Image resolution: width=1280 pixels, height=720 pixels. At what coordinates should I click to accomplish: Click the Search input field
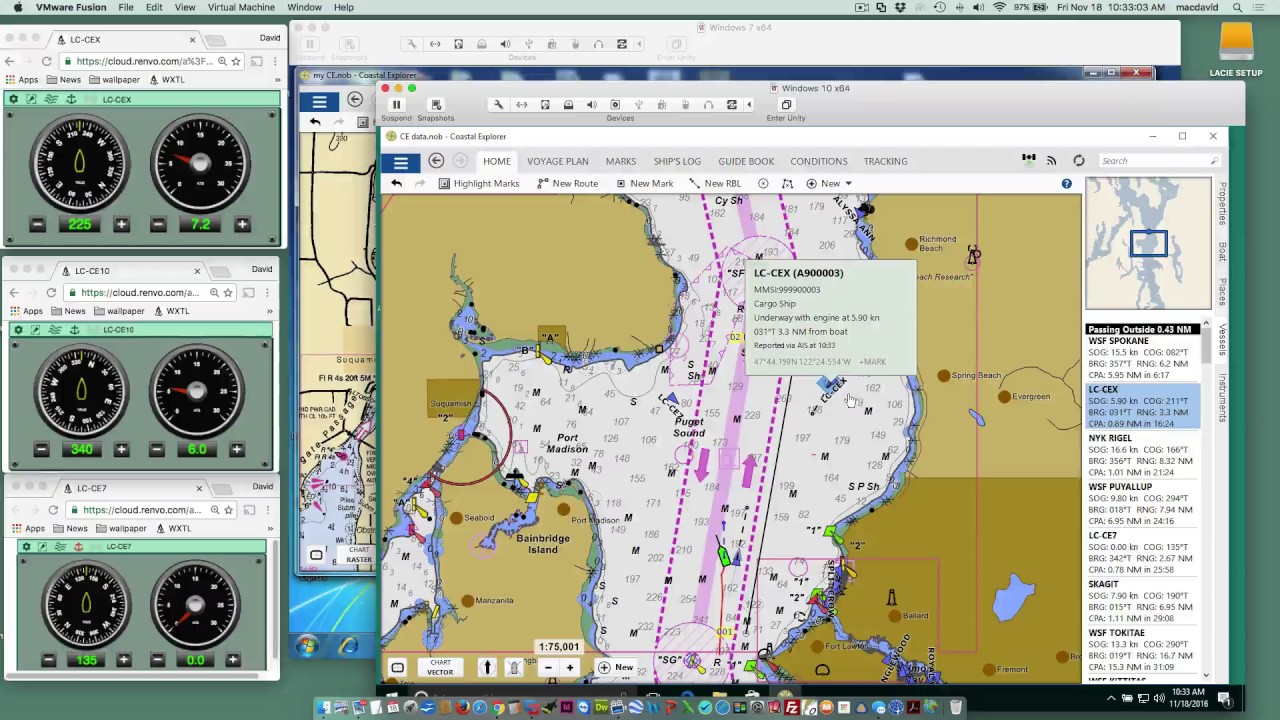click(x=1155, y=161)
